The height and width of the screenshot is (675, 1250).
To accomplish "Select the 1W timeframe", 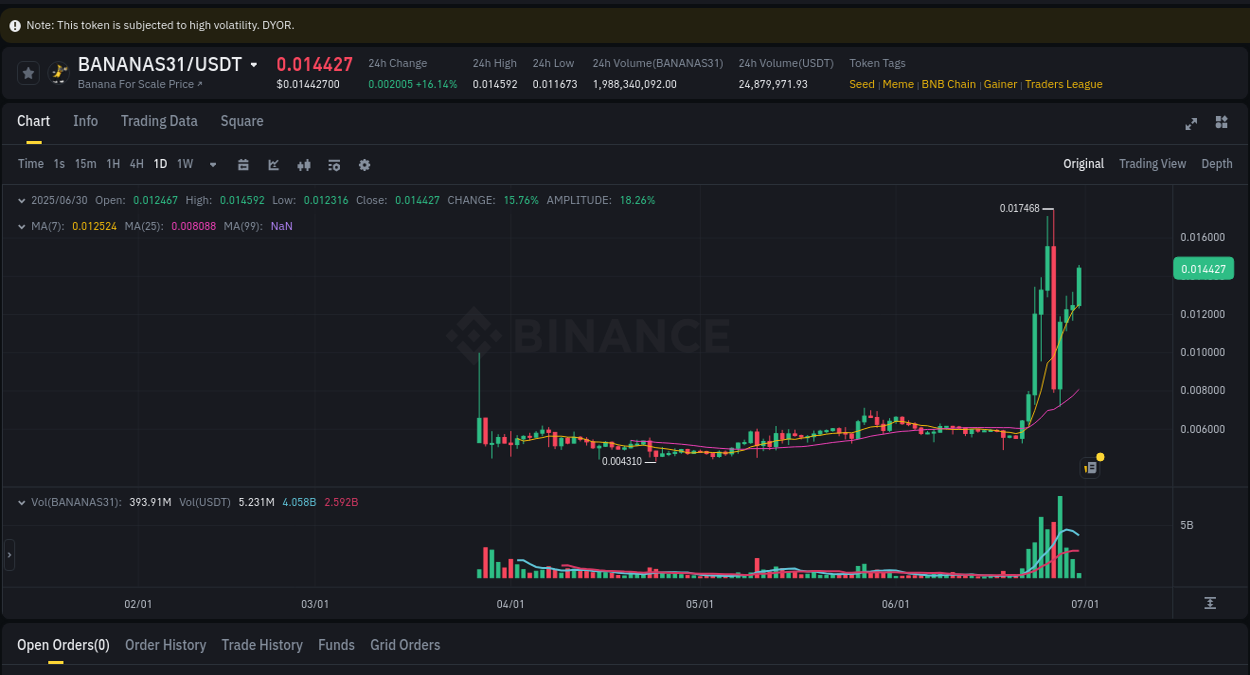I will pyautogui.click(x=184, y=164).
